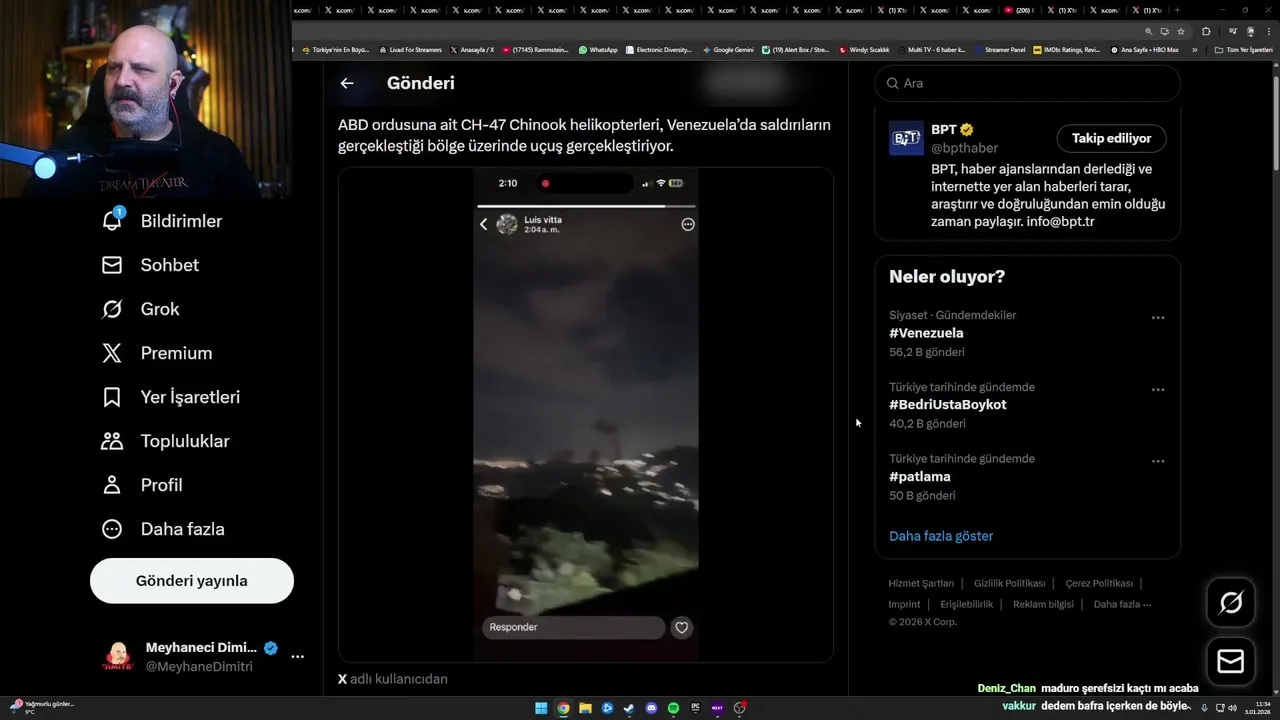This screenshot has height=720, width=1280.
Task: Click the heart icon in the story video
Action: click(x=681, y=628)
